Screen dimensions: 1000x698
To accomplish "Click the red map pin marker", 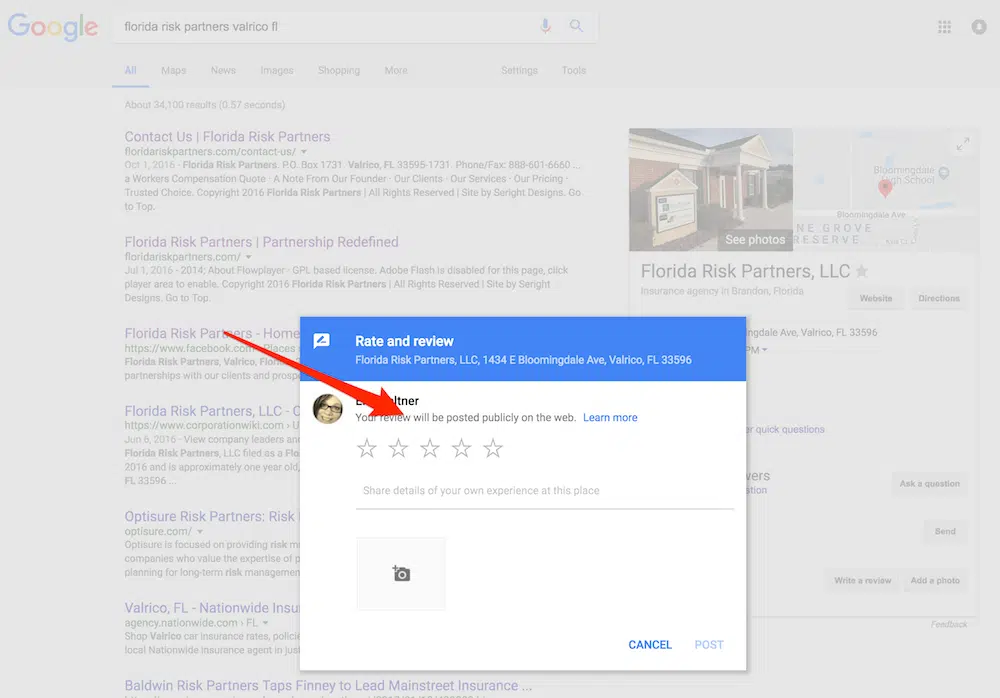I will pos(885,188).
